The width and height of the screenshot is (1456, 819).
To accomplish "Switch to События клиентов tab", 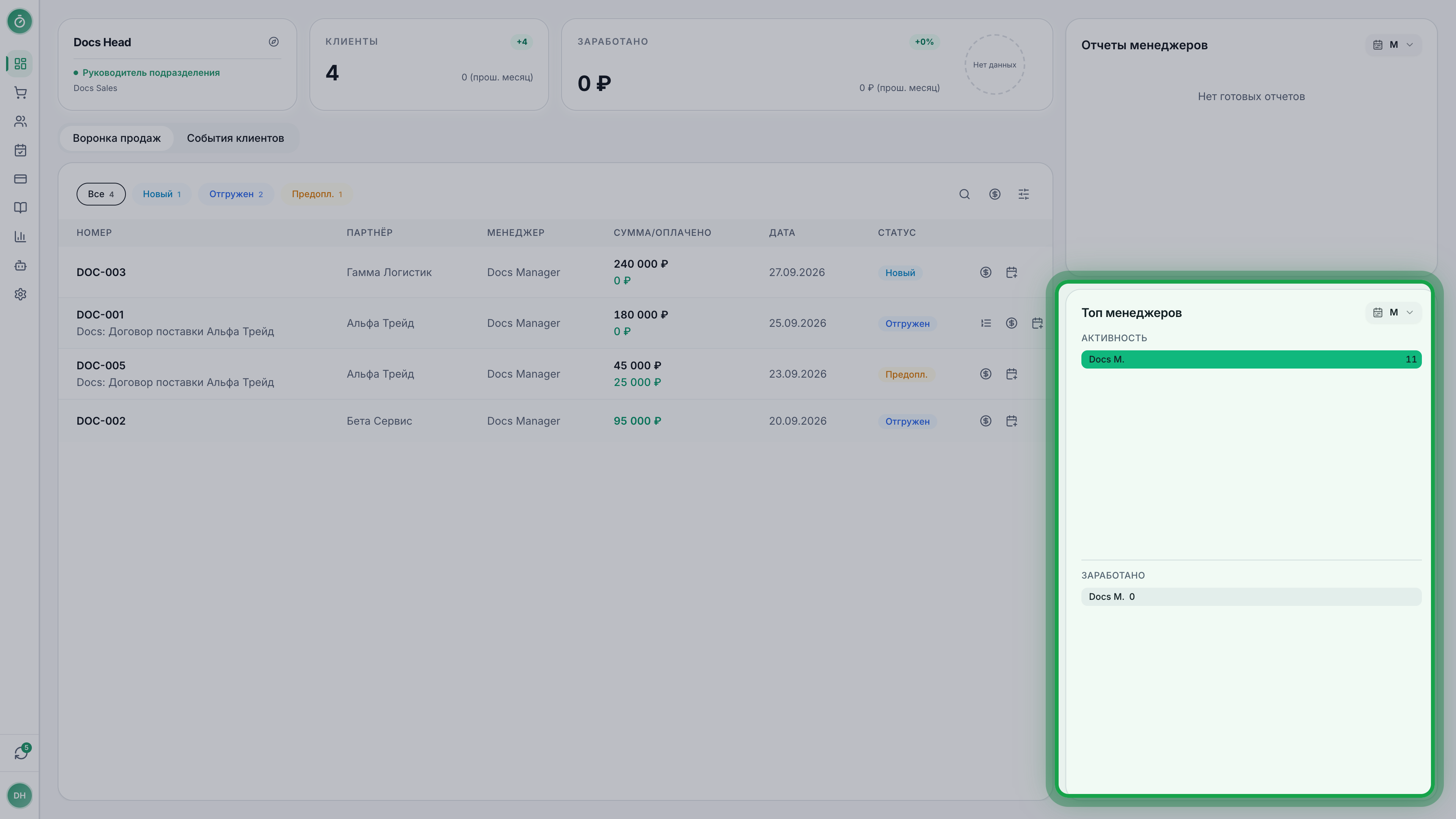I will point(235,138).
